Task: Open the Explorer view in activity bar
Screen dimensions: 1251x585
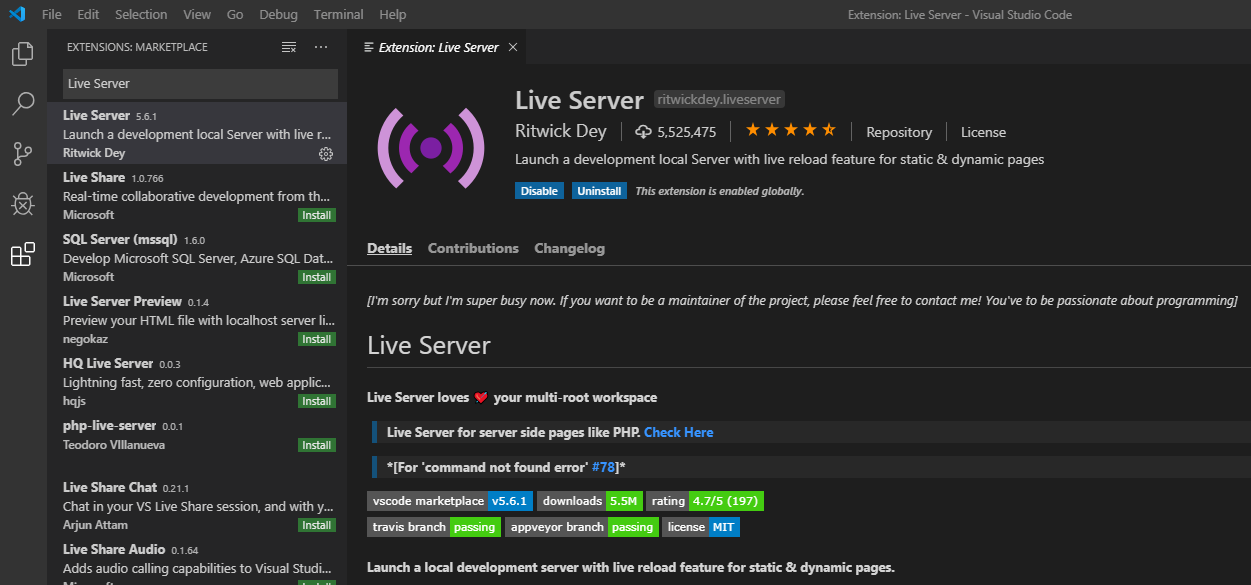Action: (x=22, y=53)
